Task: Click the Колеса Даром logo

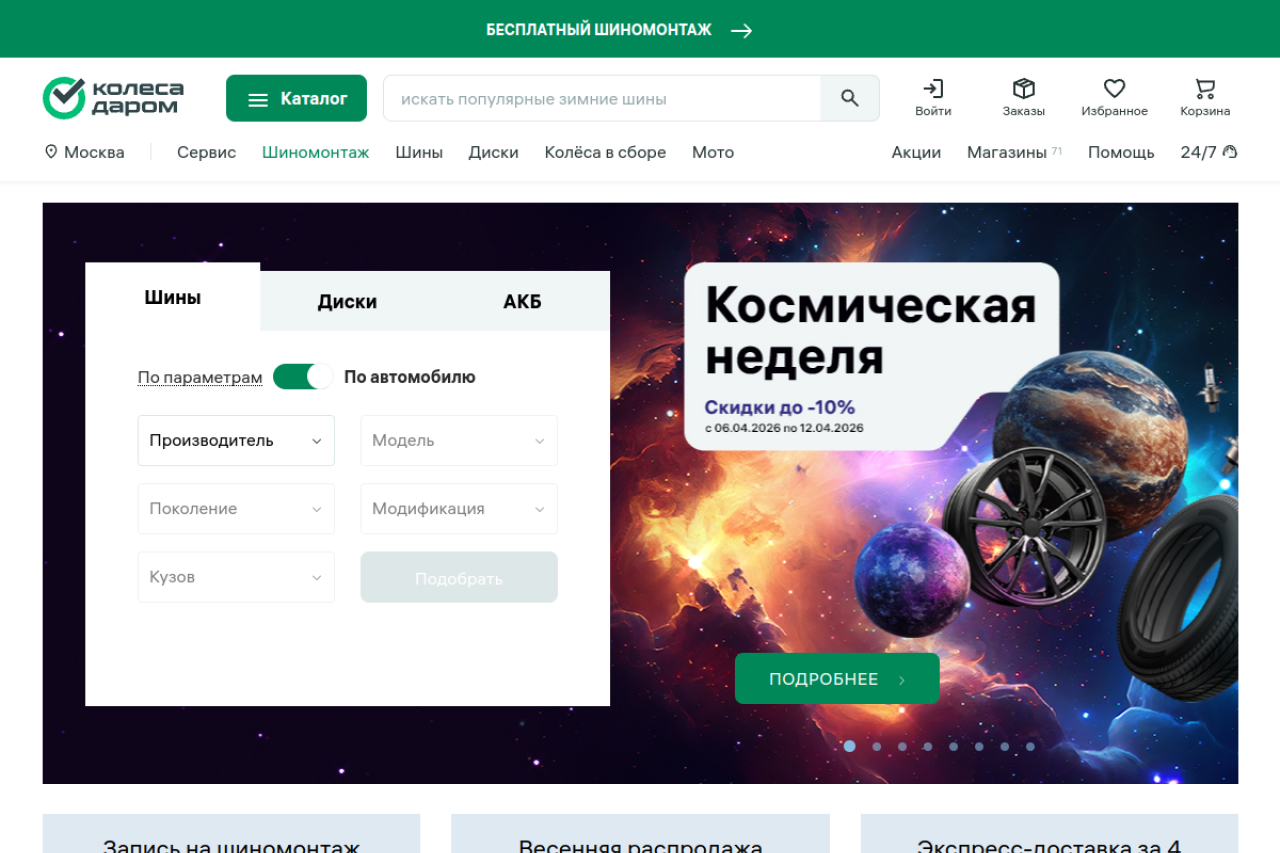Action: point(113,98)
